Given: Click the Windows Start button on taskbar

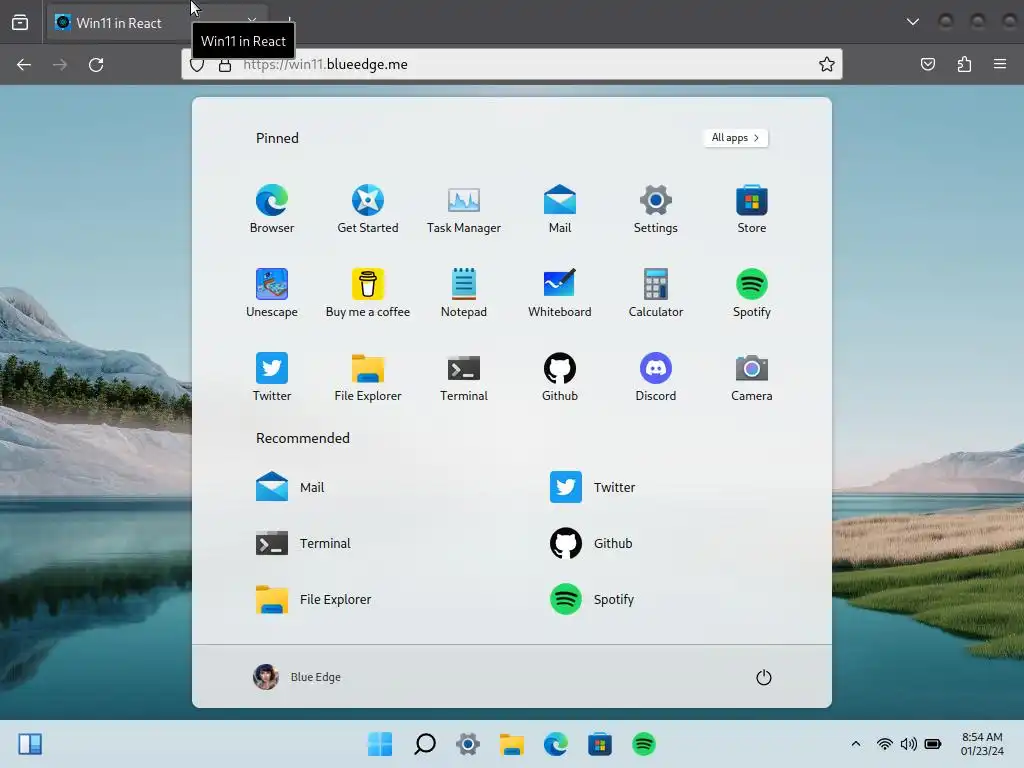Looking at the screenshot, I should [x=380, y=744].
